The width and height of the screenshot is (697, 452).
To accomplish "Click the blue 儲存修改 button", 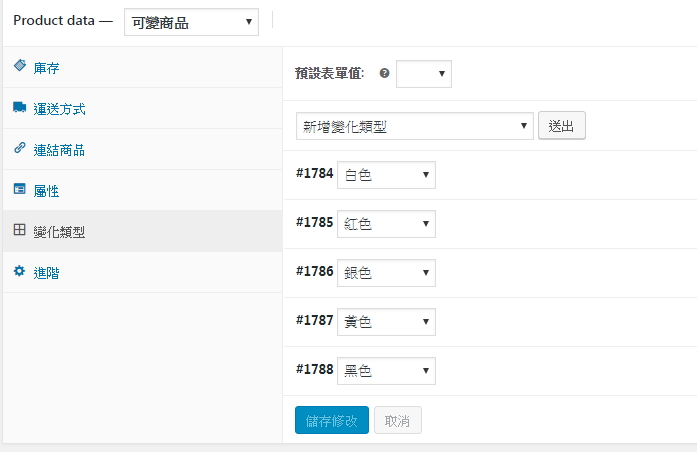I will tap(332, 420).
